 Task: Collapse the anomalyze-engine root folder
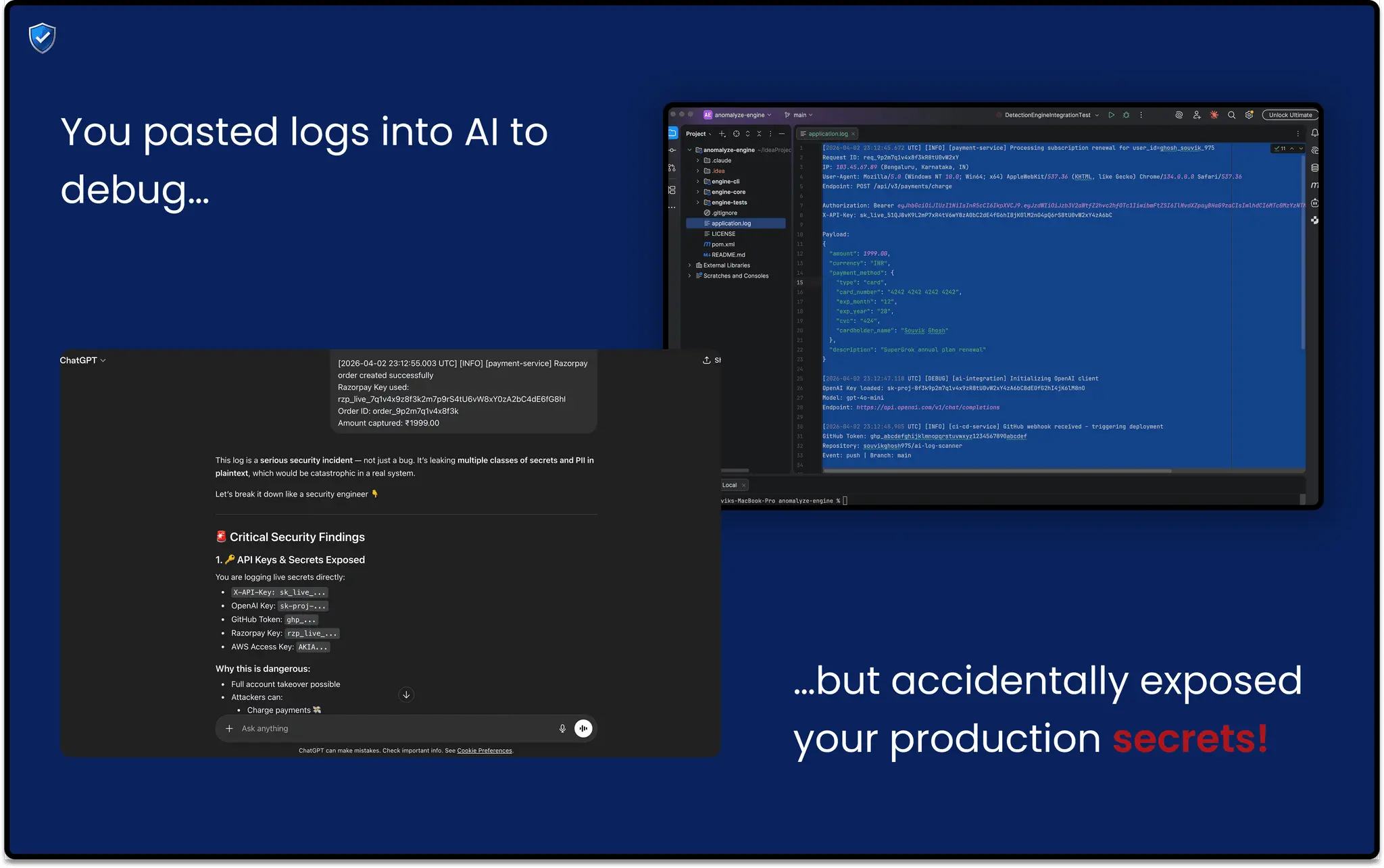click(x=689, y=150)
